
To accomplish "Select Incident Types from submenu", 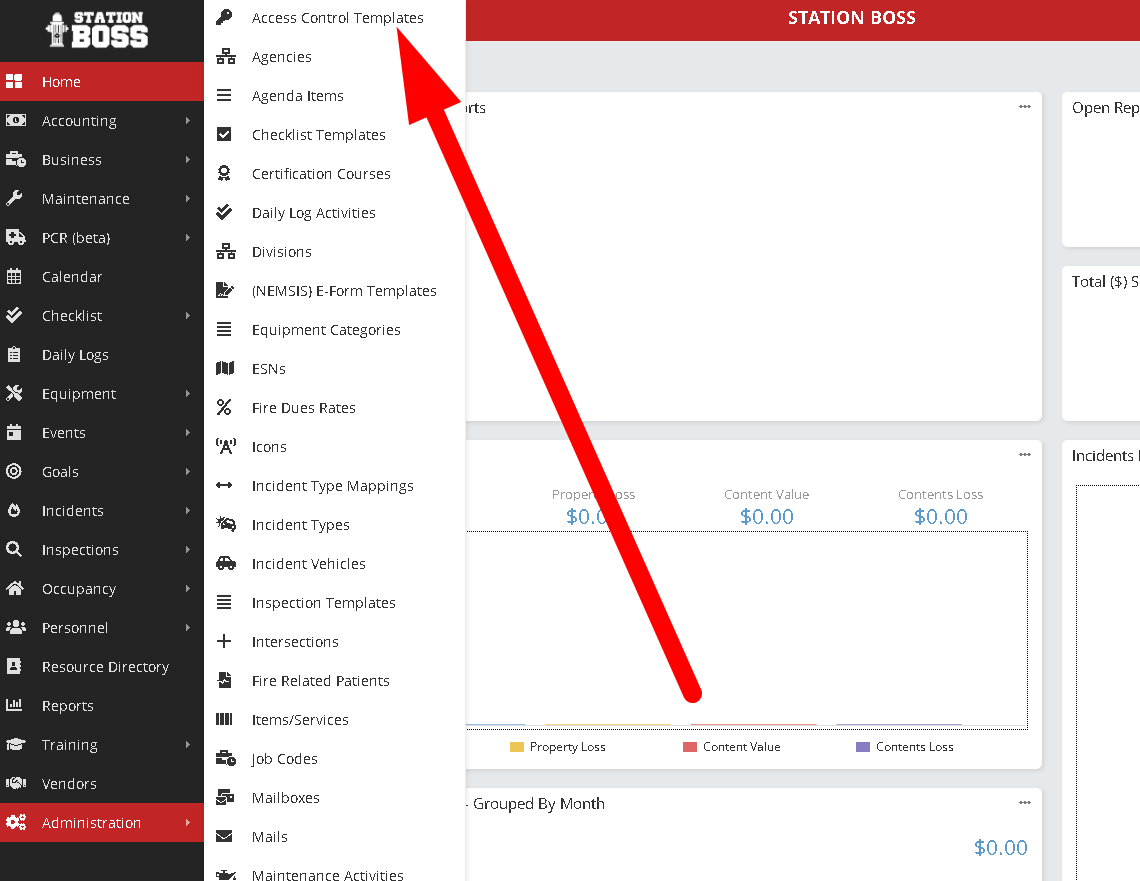I will coord(300,525).
